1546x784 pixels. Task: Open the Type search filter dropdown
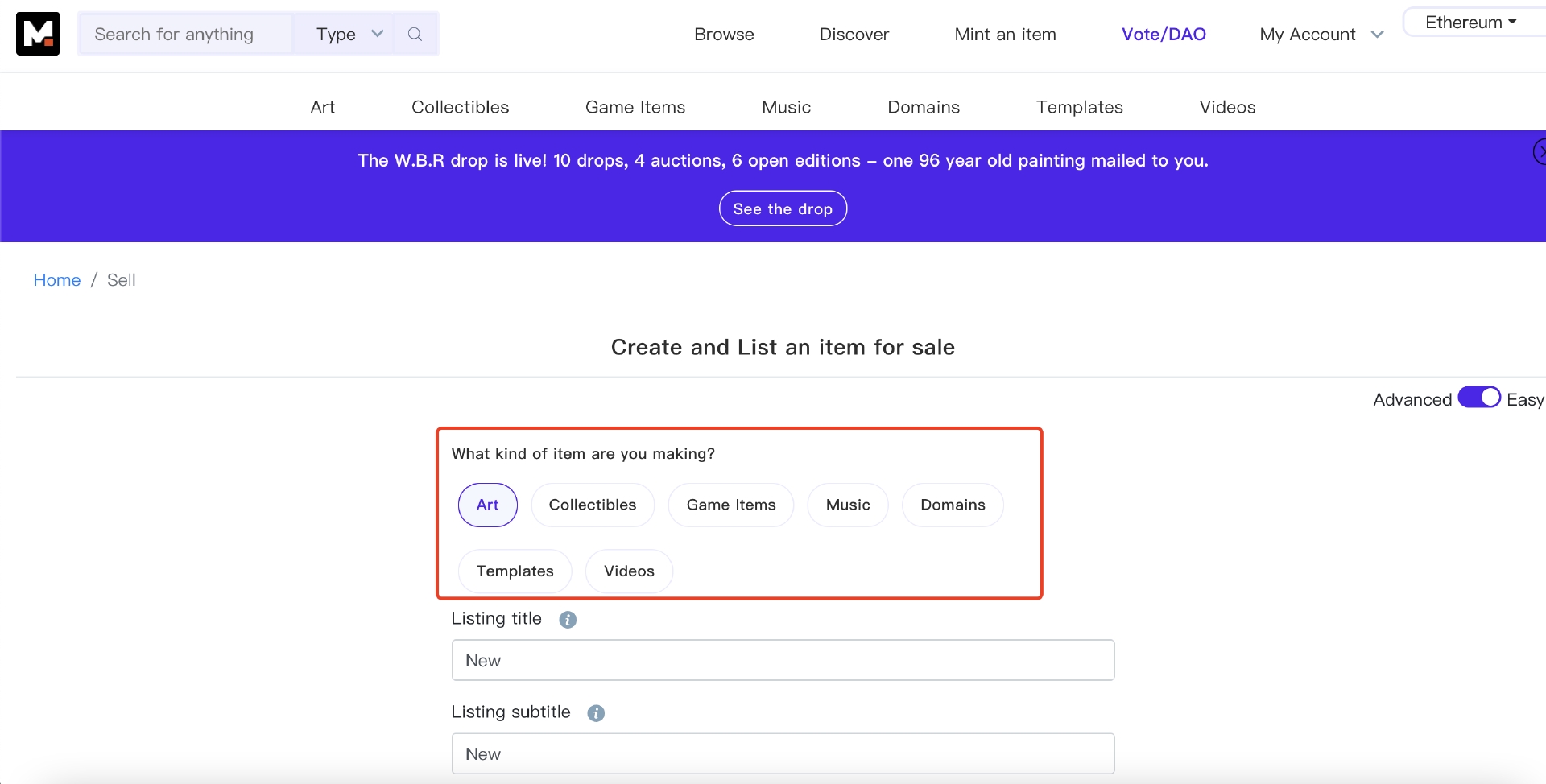344,34
